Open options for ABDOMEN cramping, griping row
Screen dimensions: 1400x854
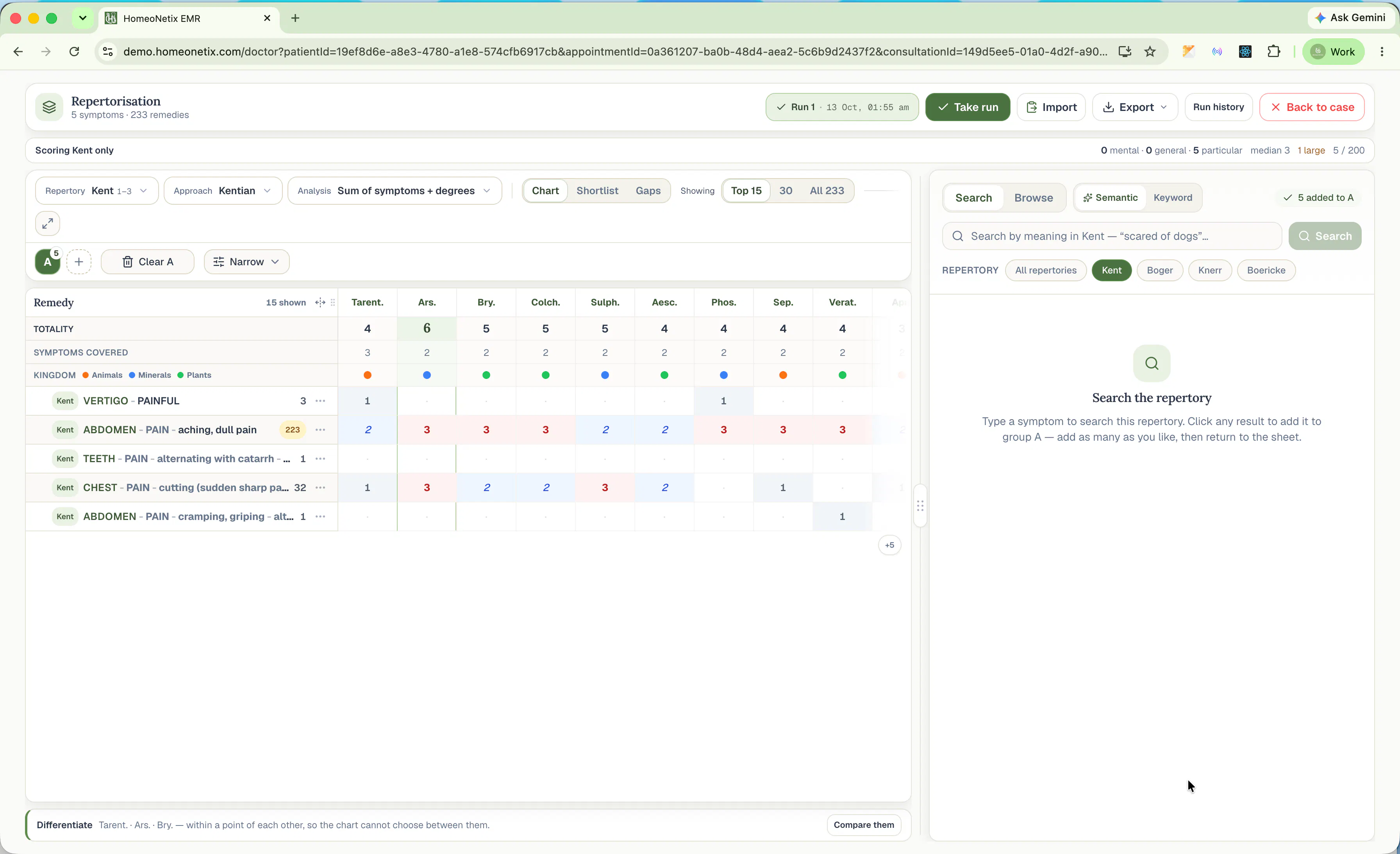[320, 516]
